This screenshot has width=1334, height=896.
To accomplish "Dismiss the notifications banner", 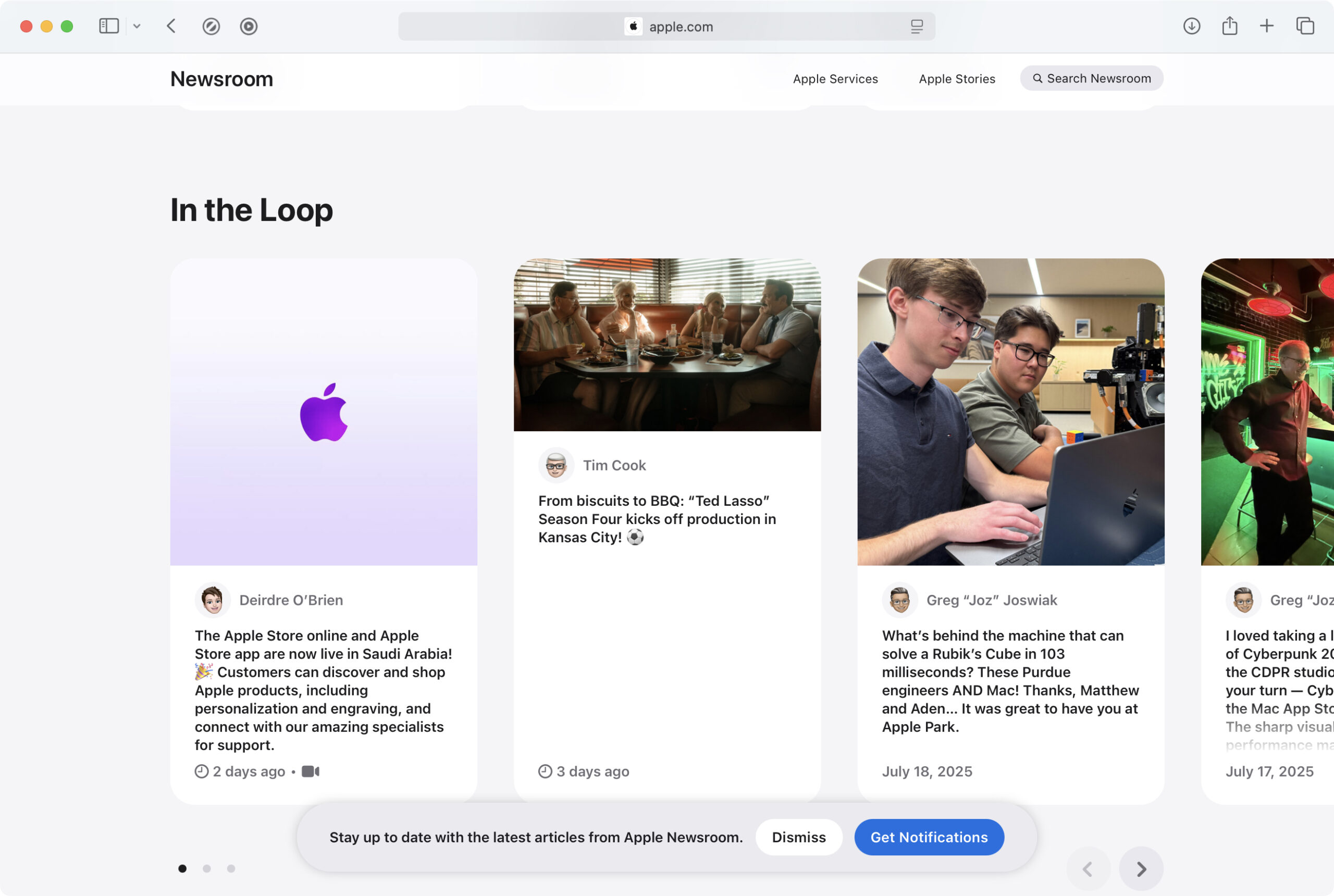I will pos(798,837).
